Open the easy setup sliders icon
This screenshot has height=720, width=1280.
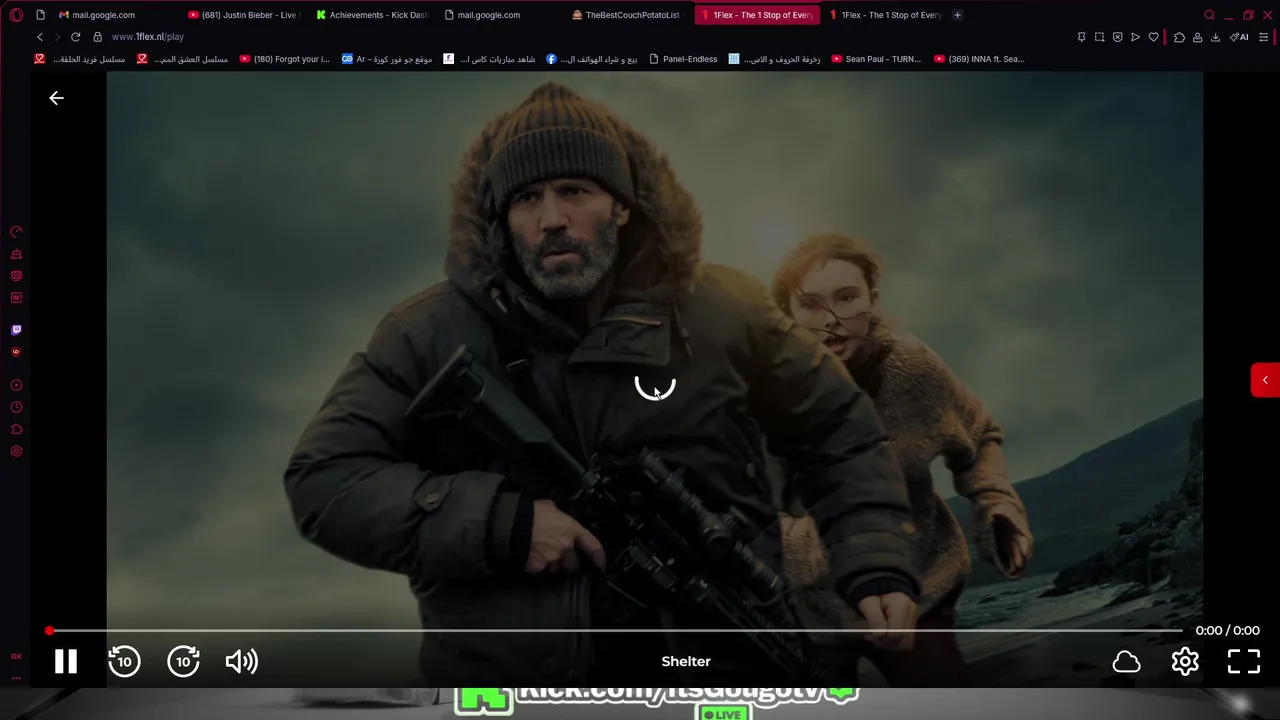(x=1264, y=37)
